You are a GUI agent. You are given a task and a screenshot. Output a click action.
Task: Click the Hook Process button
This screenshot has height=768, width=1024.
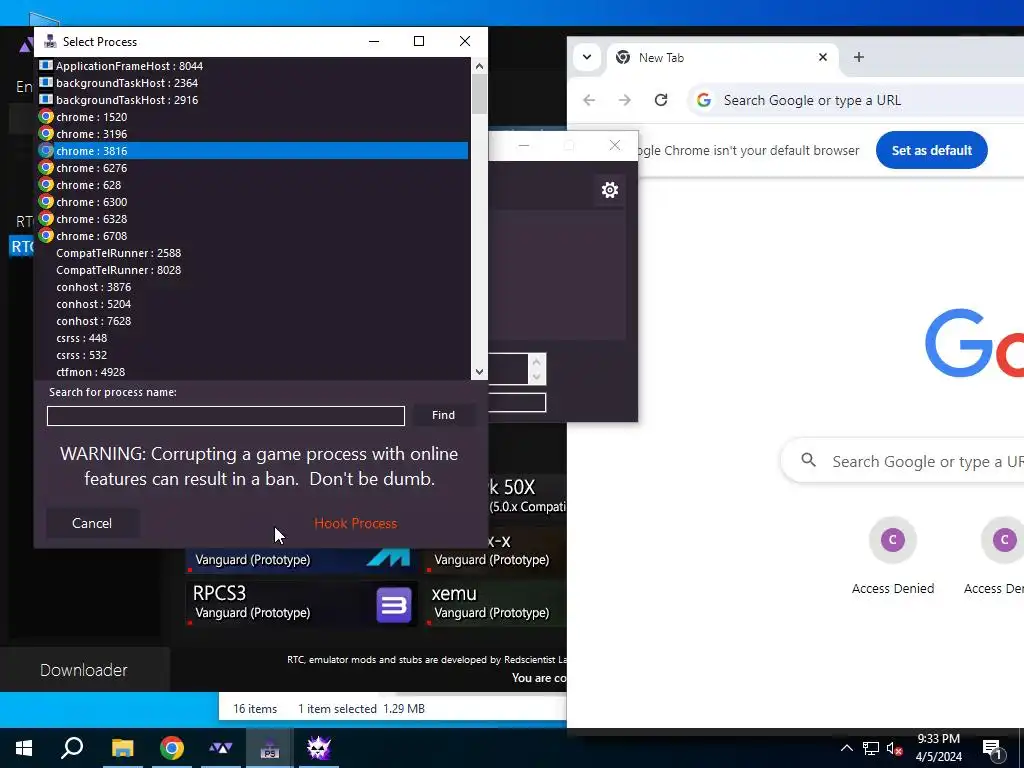point(355,523)
